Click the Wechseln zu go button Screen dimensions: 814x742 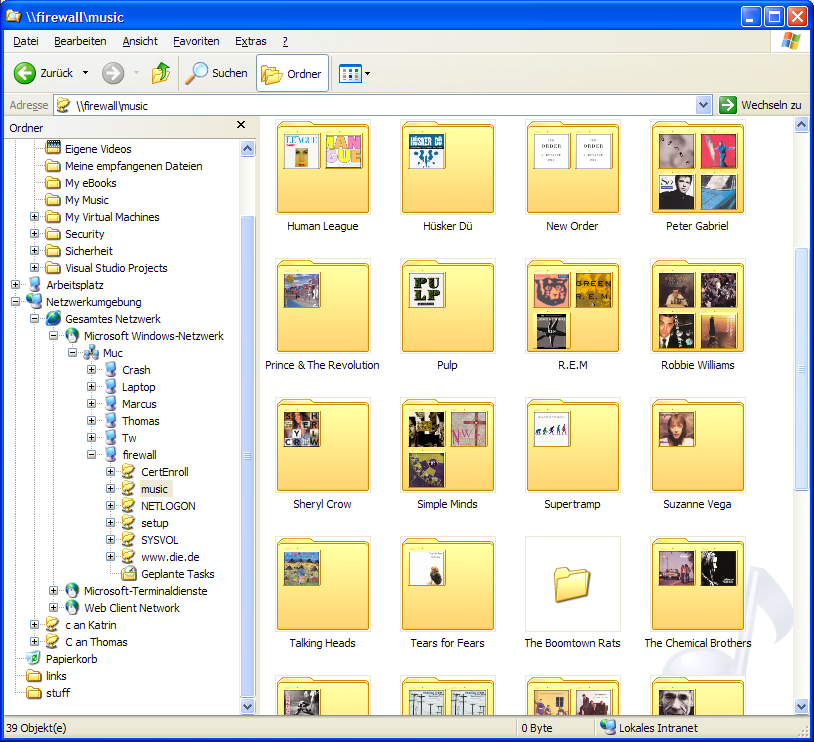pos(760,105)
